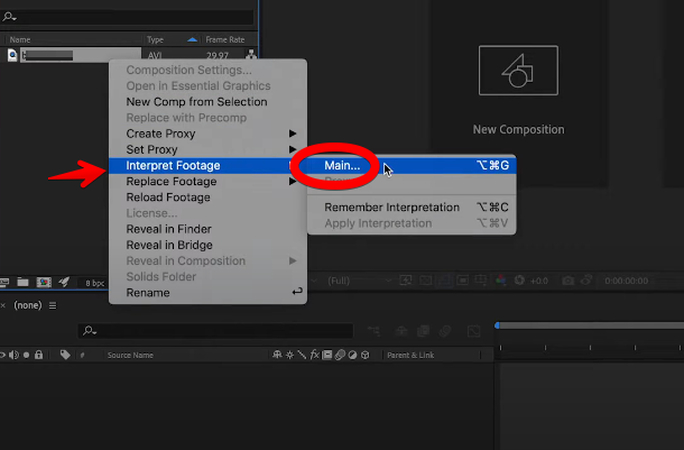Choose Reload Footage
Image resolution: width=684 pixels, height=450 pixels.
coord(208,197)
